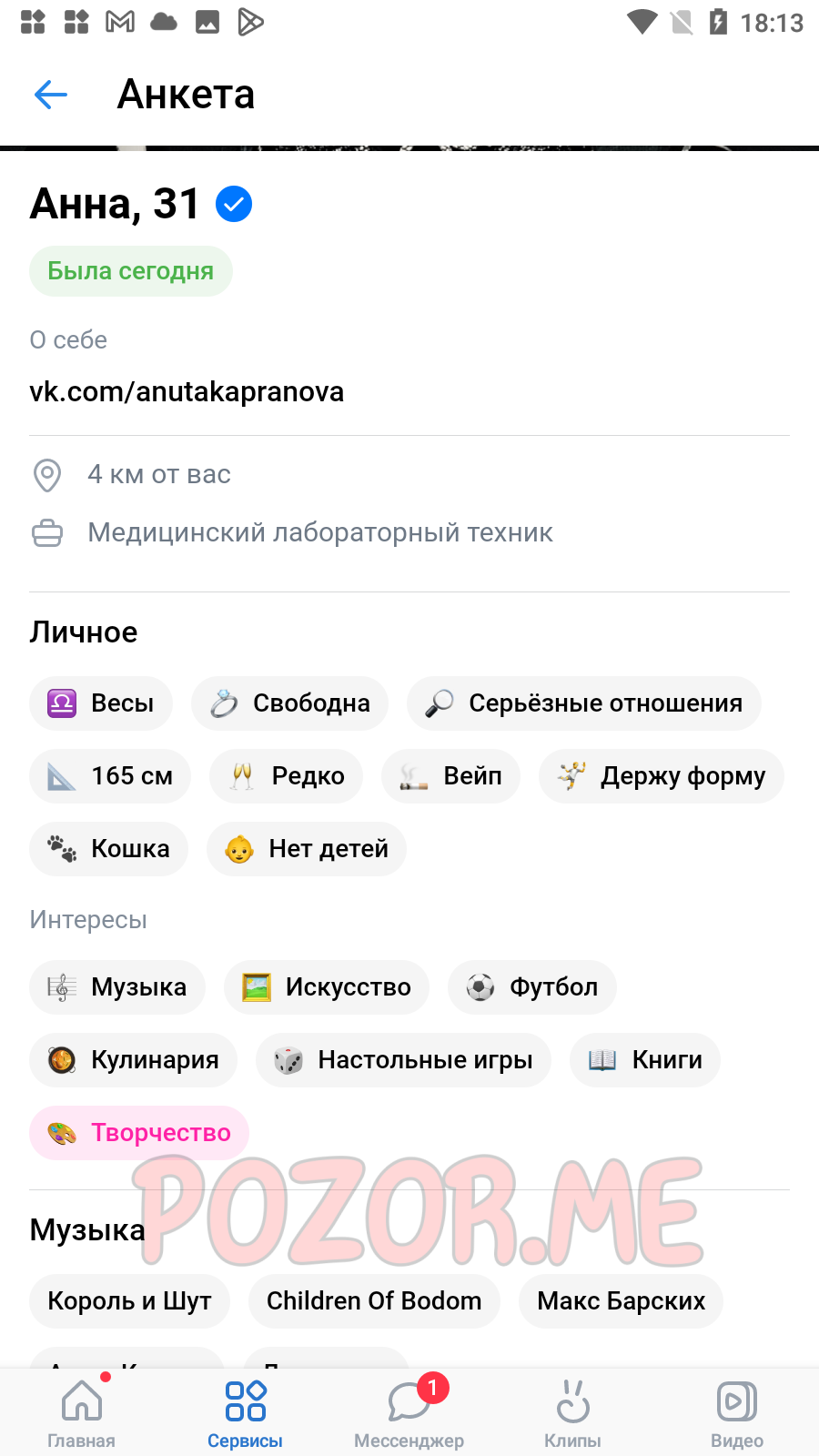
Task: Tap the Children Of Bodom music chip
Action: click(374, 1301)
